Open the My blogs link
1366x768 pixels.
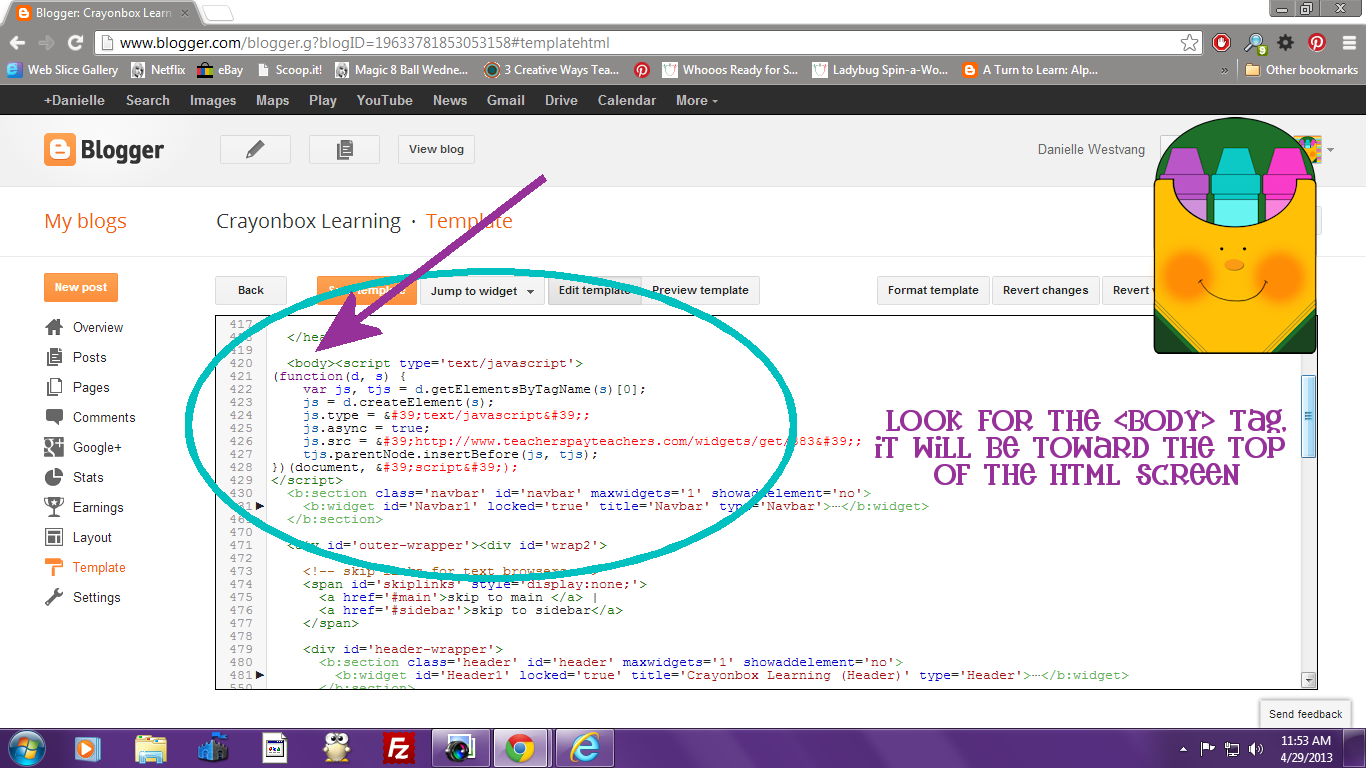[86, 222]
